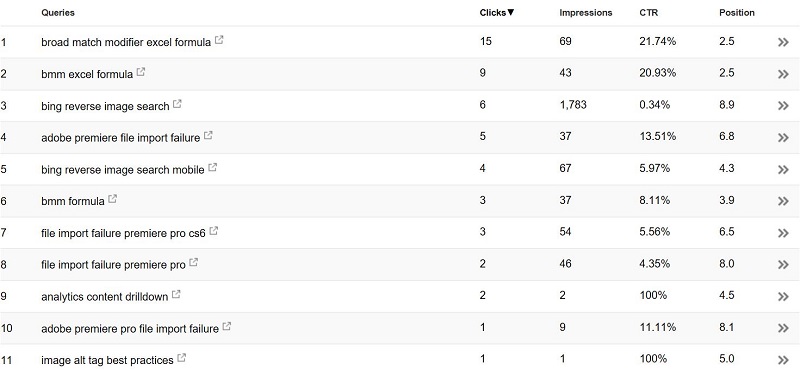Sort by the Position column header
The height and width of the screenshot is (370, 800).
pos(737,13)
